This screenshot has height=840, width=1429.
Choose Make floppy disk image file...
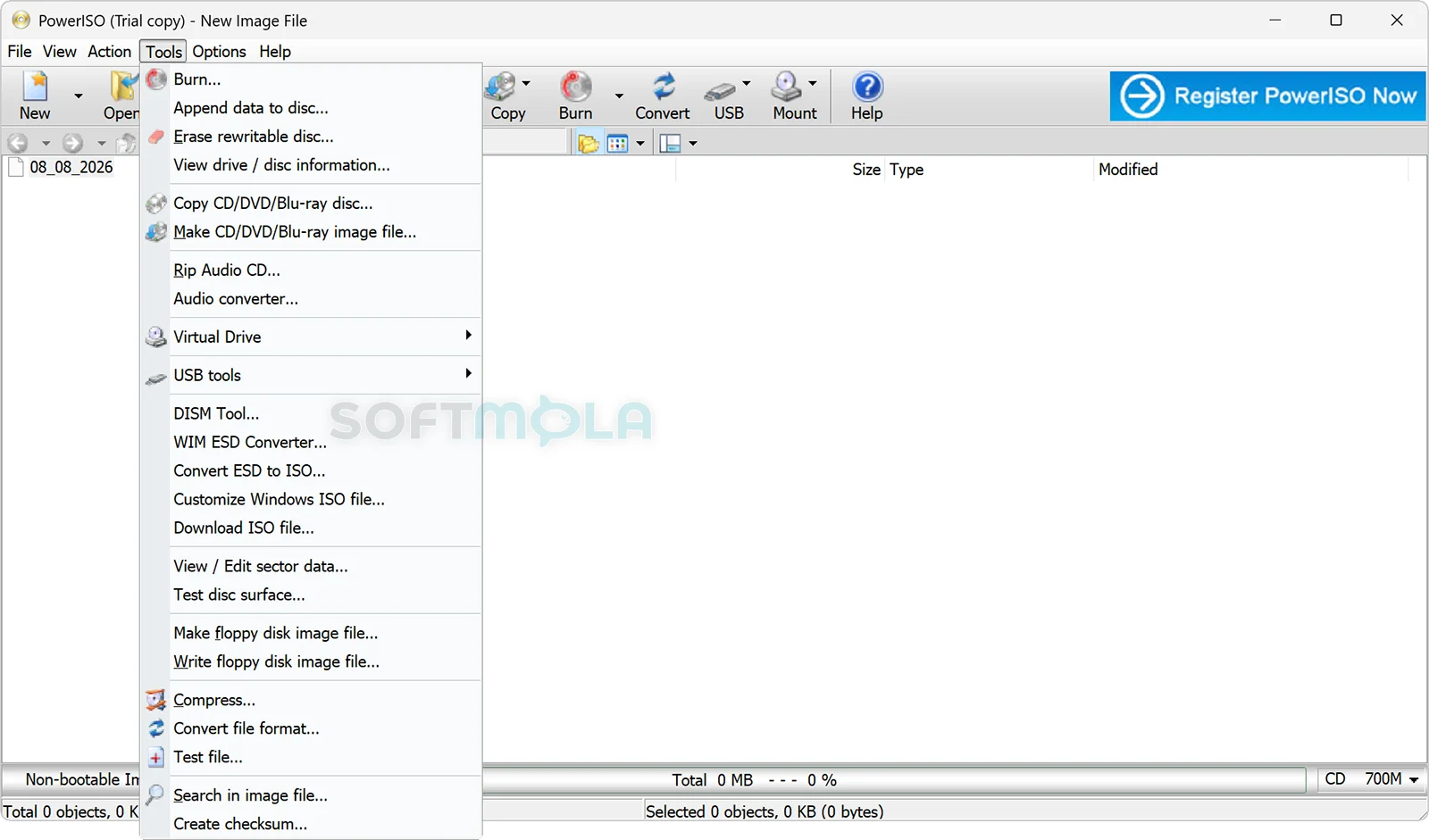pyautogui.click(x=311, y=633)
